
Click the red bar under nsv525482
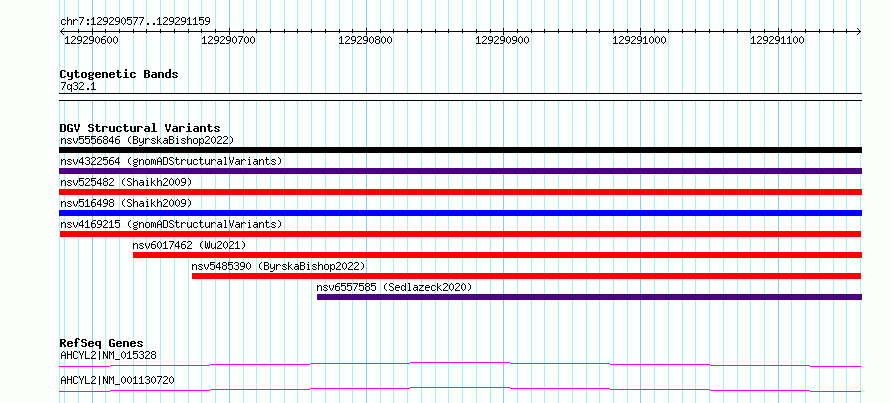pos(460,192)
